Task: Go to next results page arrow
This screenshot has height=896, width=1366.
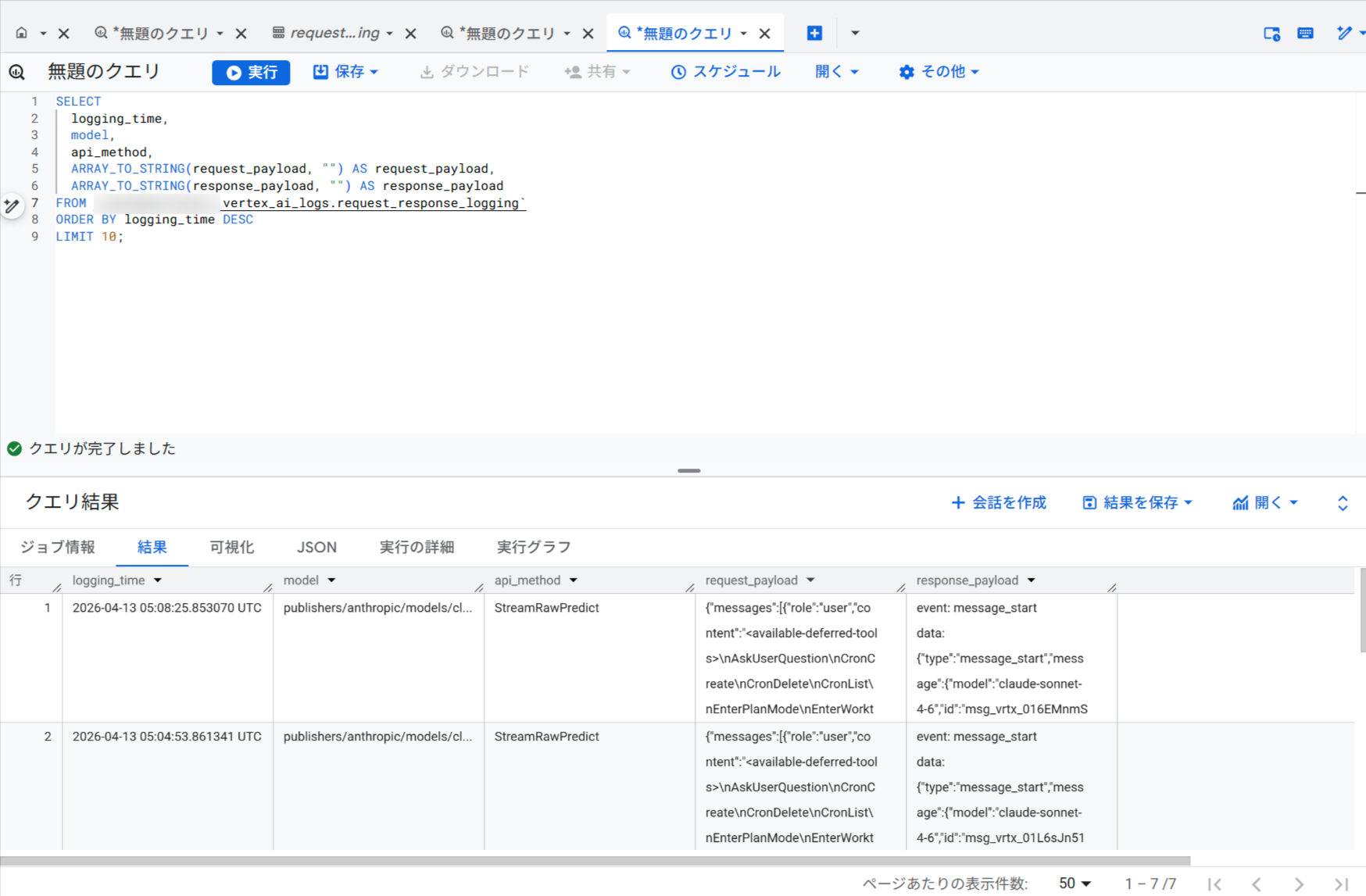Action: (1299, 884)
